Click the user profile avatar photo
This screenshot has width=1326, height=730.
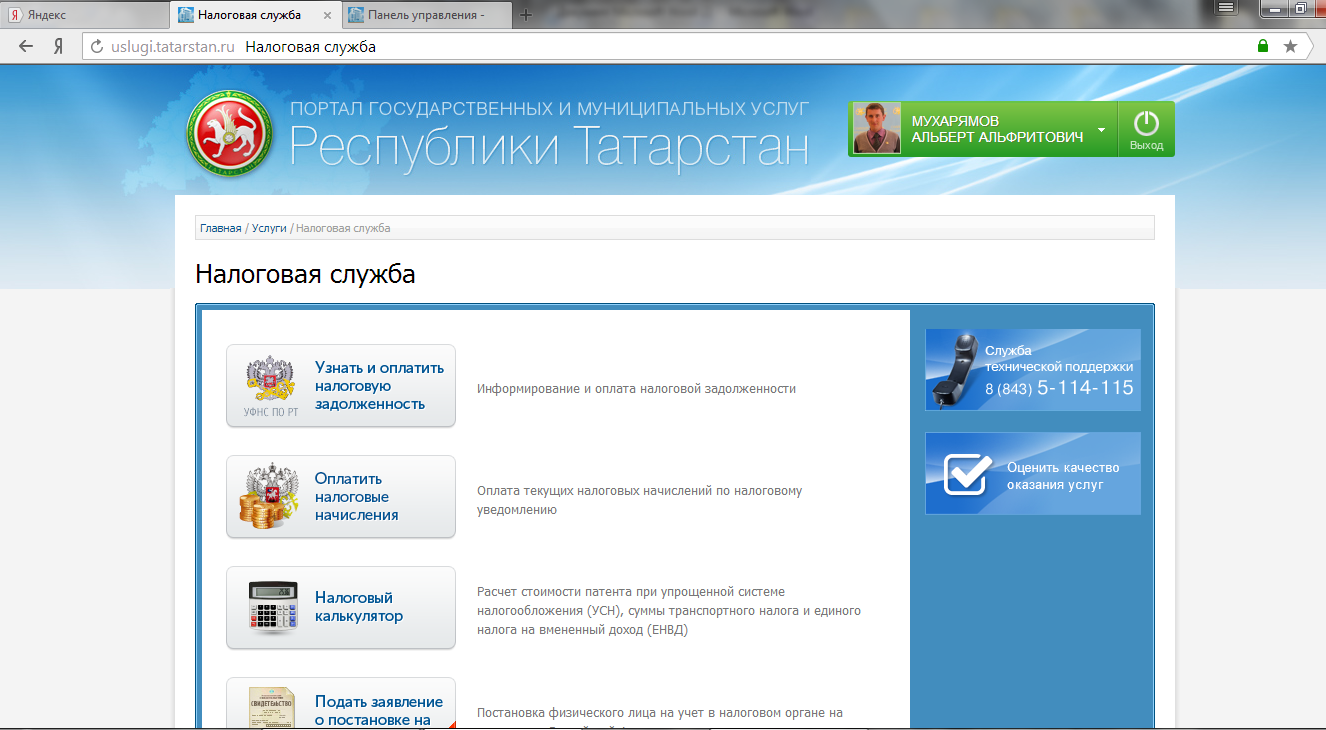point(876,129)
